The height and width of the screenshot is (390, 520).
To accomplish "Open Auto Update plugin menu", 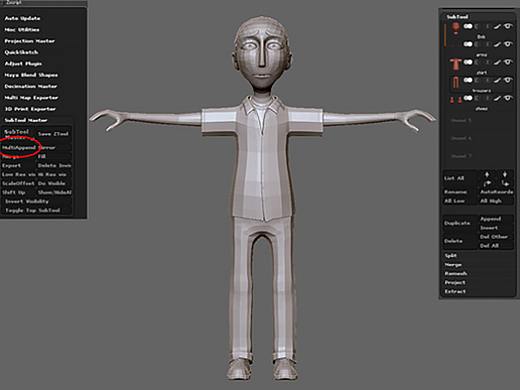I will [22, 18].
